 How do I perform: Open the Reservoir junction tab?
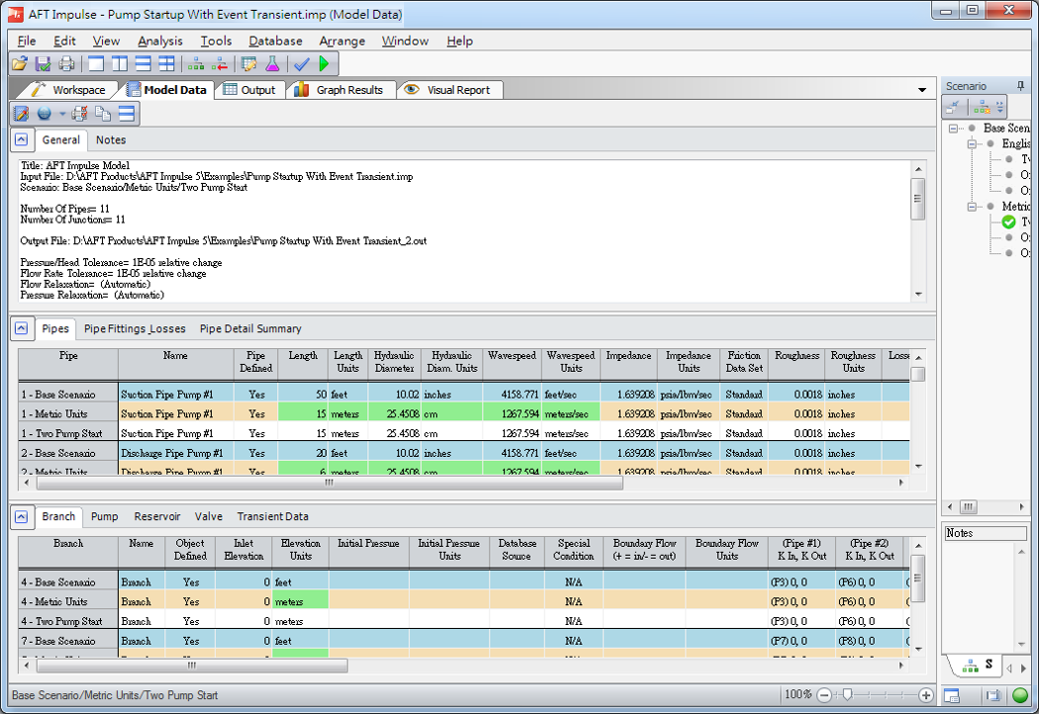click(x=157, y=517)
